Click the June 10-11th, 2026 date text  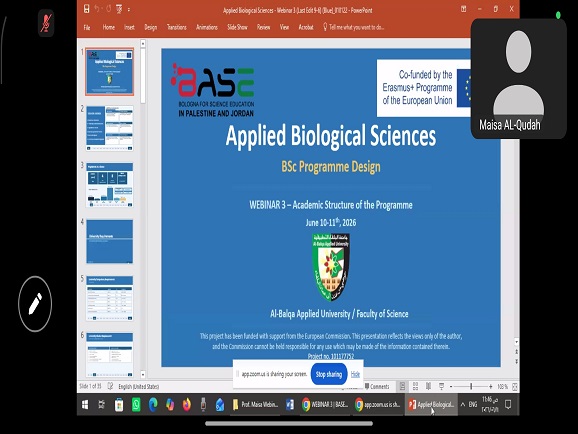(331, 222)
